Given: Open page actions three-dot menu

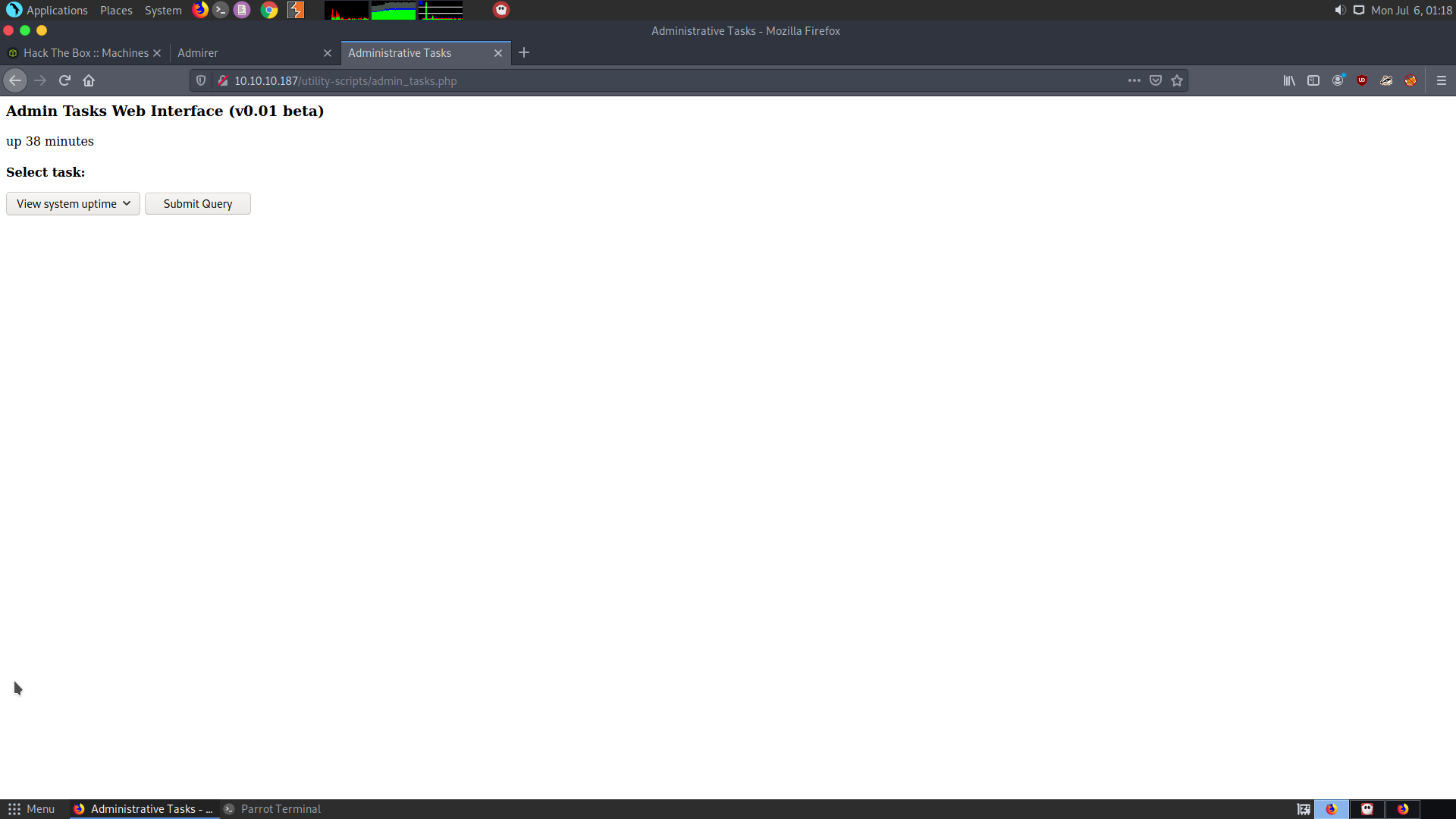Looking at the screenshot, I should 1134,80.
